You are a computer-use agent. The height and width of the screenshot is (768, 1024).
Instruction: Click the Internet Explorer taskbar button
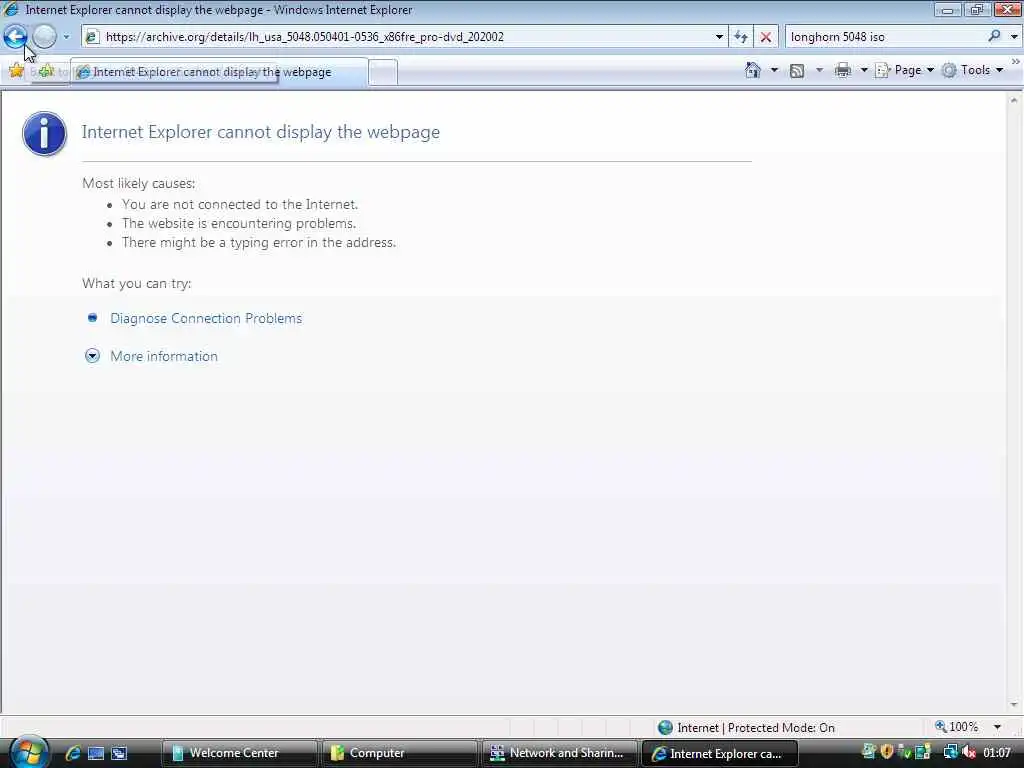(720, 753)
